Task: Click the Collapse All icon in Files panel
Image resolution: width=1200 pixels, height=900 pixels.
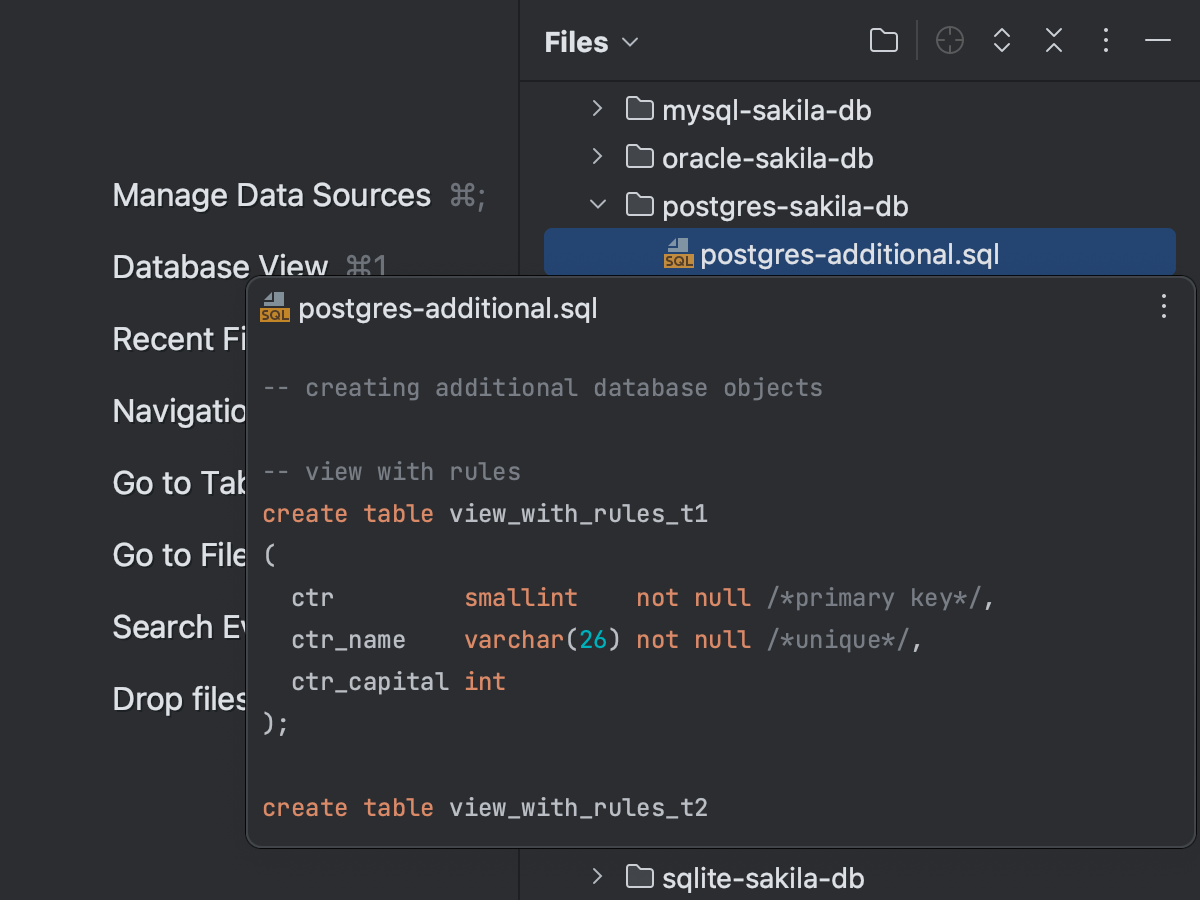Action: click(1053, 41)
